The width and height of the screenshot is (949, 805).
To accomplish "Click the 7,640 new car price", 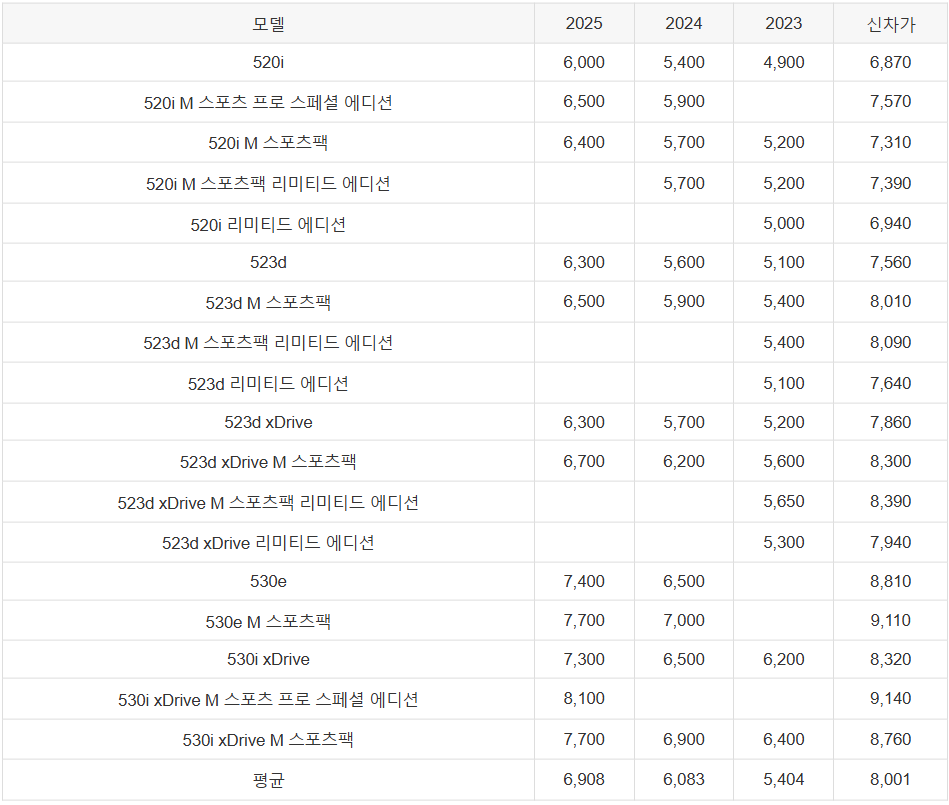I will tap(890, 383).
